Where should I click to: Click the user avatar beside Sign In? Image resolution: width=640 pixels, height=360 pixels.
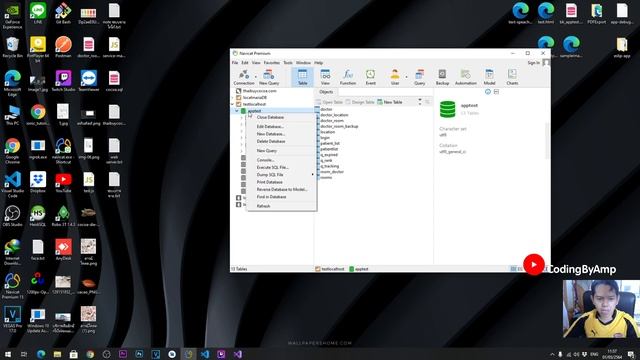546,63
